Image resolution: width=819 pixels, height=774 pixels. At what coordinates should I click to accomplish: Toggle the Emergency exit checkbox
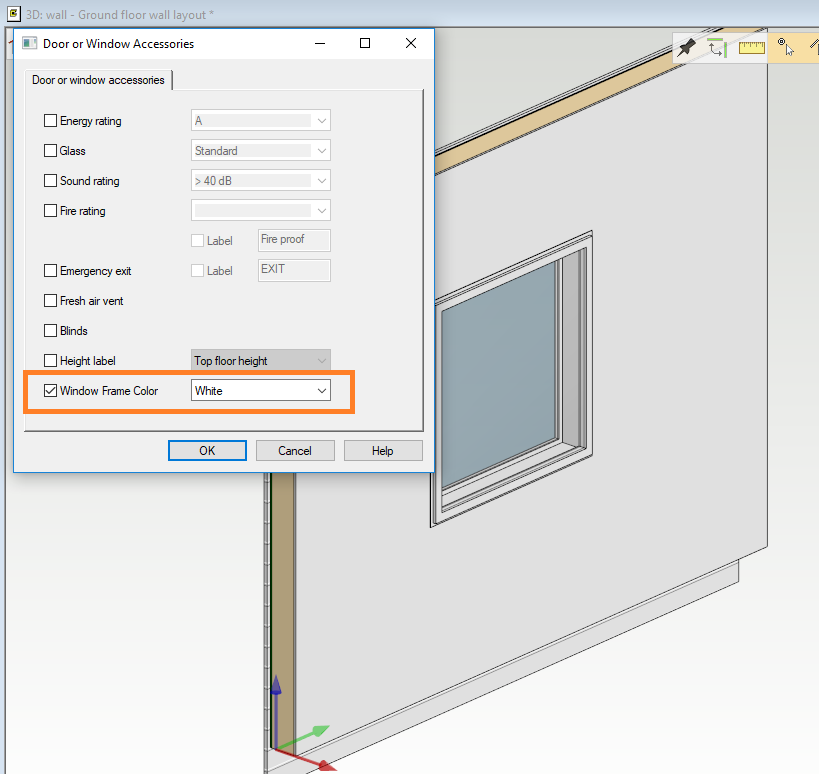click(x=50, y=271)
